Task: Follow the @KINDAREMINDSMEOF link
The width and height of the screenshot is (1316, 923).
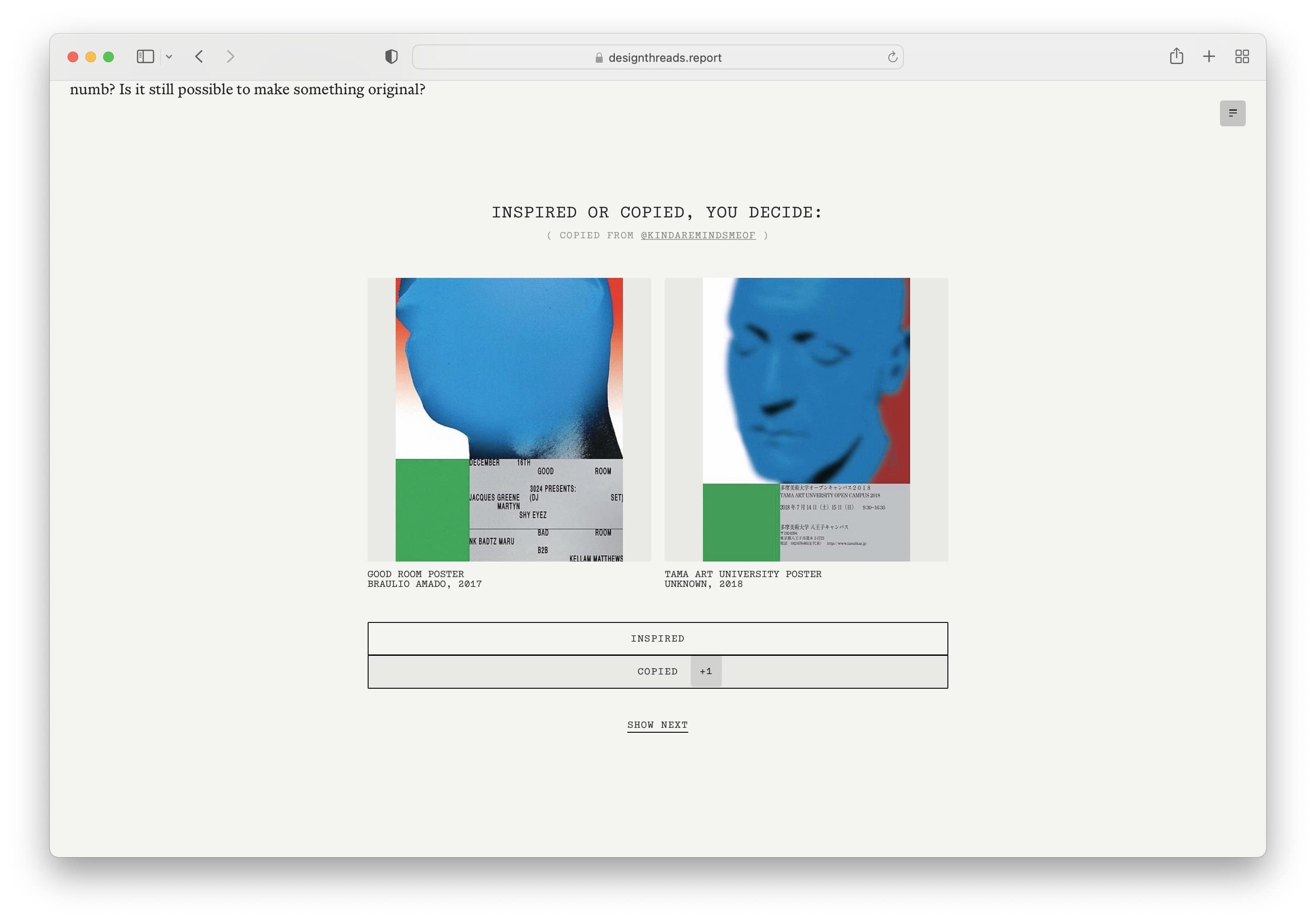Action: [x=698, y=236]
